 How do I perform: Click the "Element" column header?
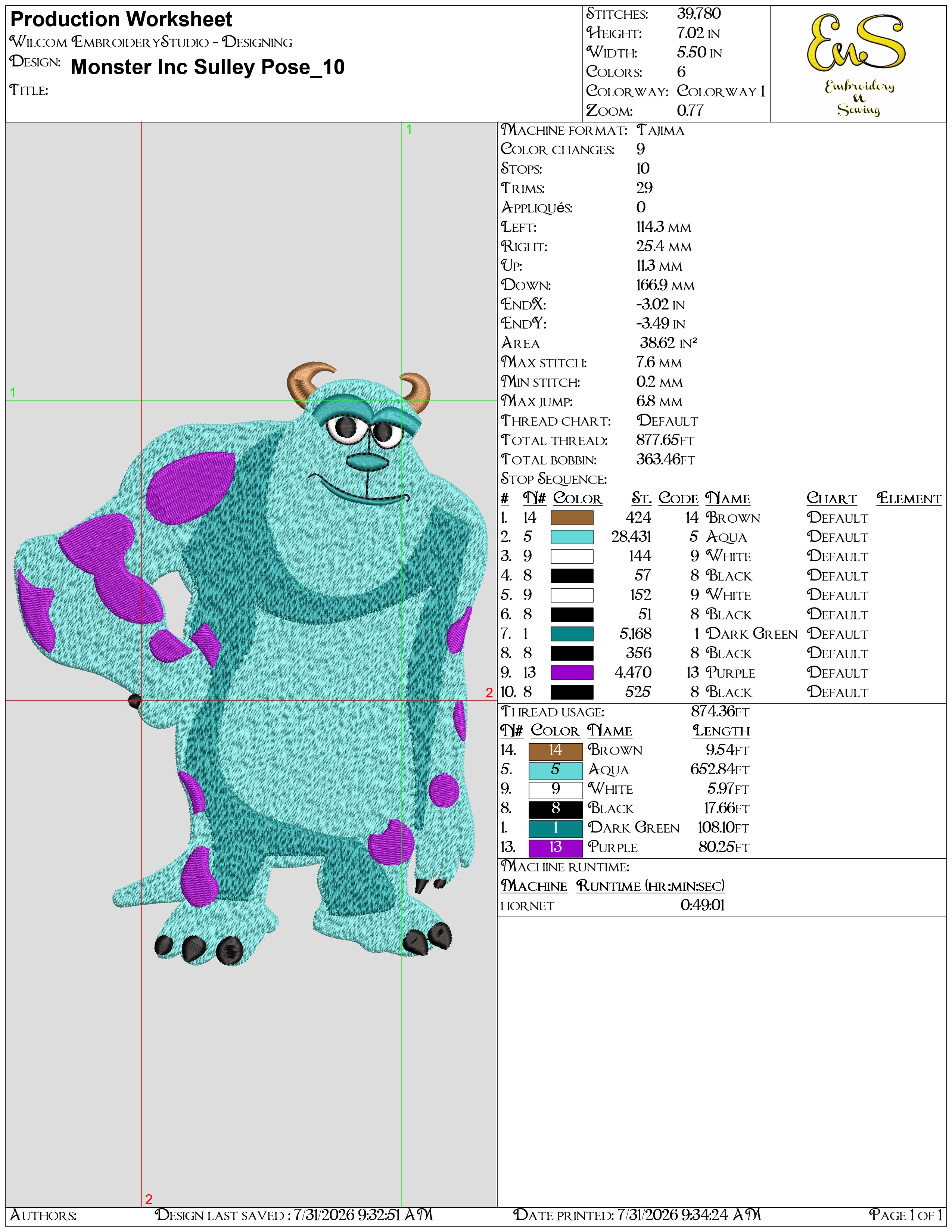(909, 499)
